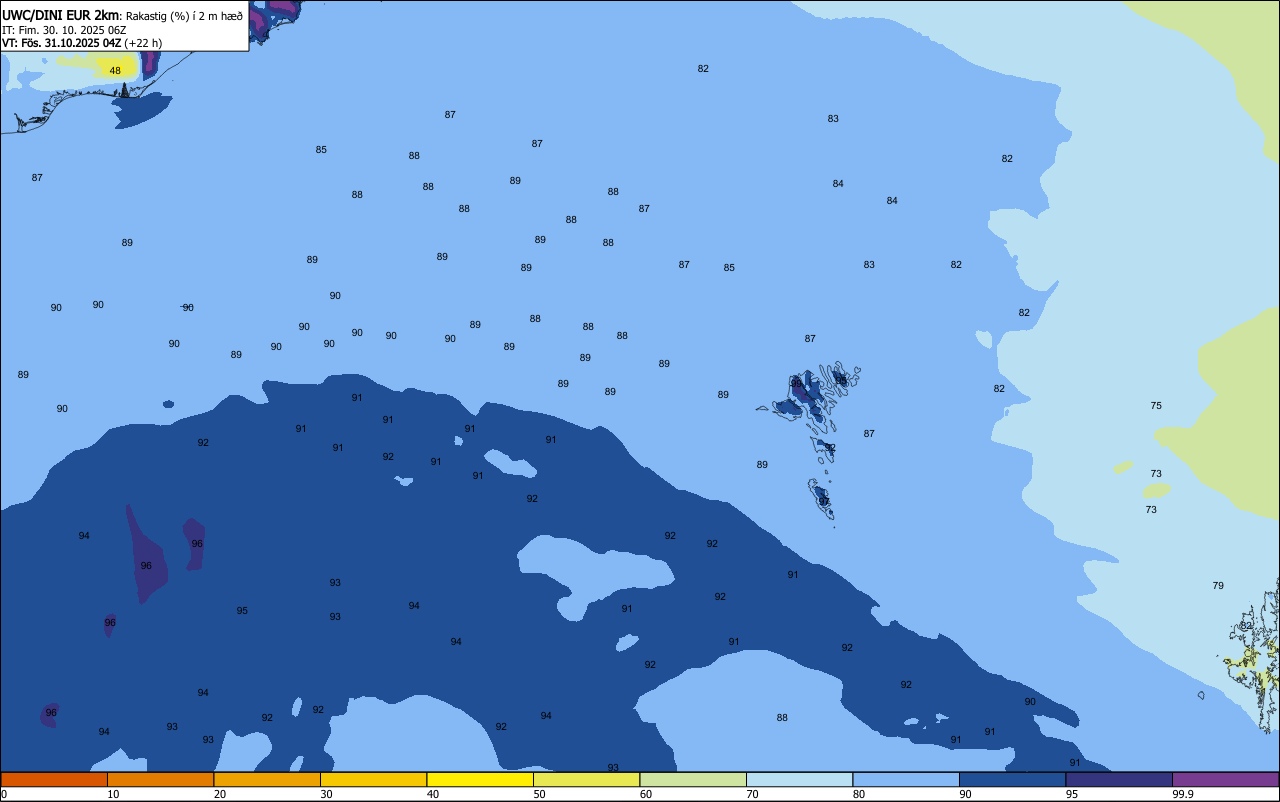Click the pale blue 70–80 legend swatch
Viewport: 1280px width, 802px height.
tap(799, 779)
